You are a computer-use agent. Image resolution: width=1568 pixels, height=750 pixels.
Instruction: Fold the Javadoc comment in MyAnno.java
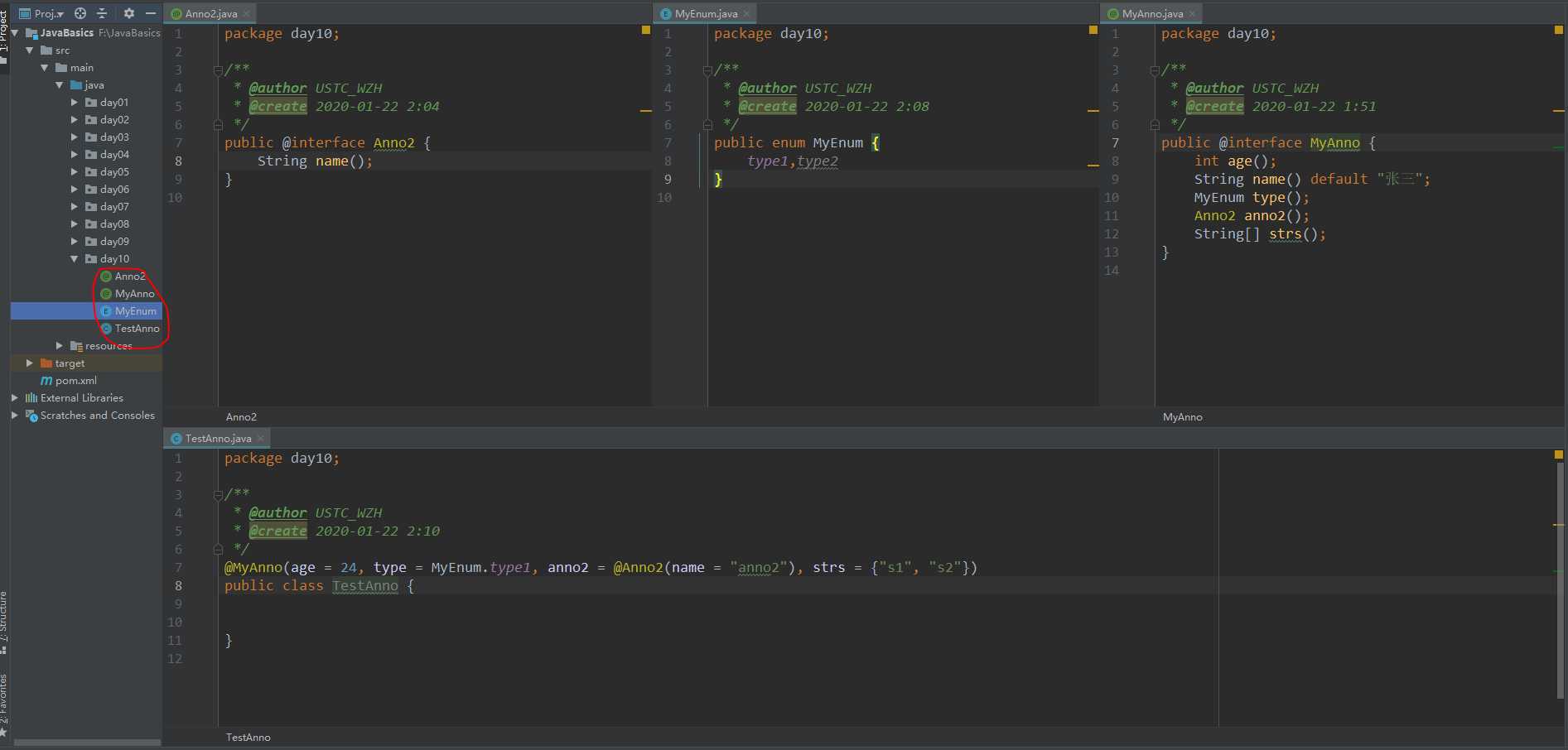click(1155, 70)
